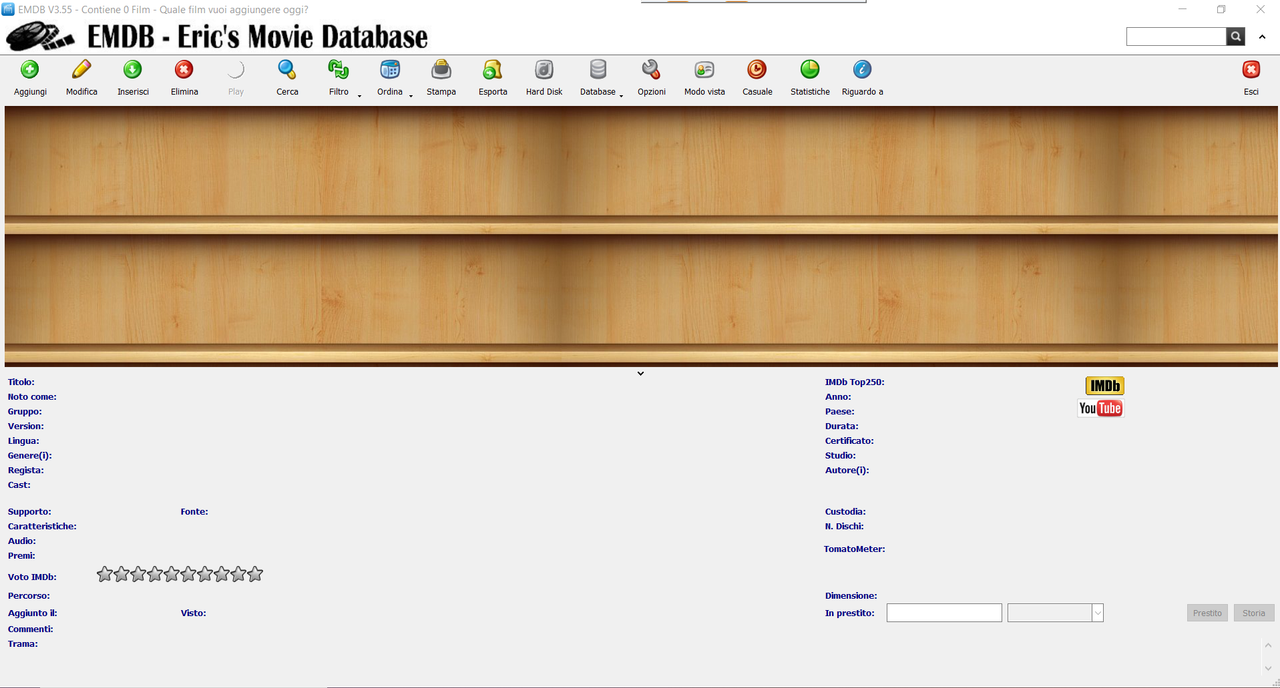Click the Database toolbar icon

point(598,70)
